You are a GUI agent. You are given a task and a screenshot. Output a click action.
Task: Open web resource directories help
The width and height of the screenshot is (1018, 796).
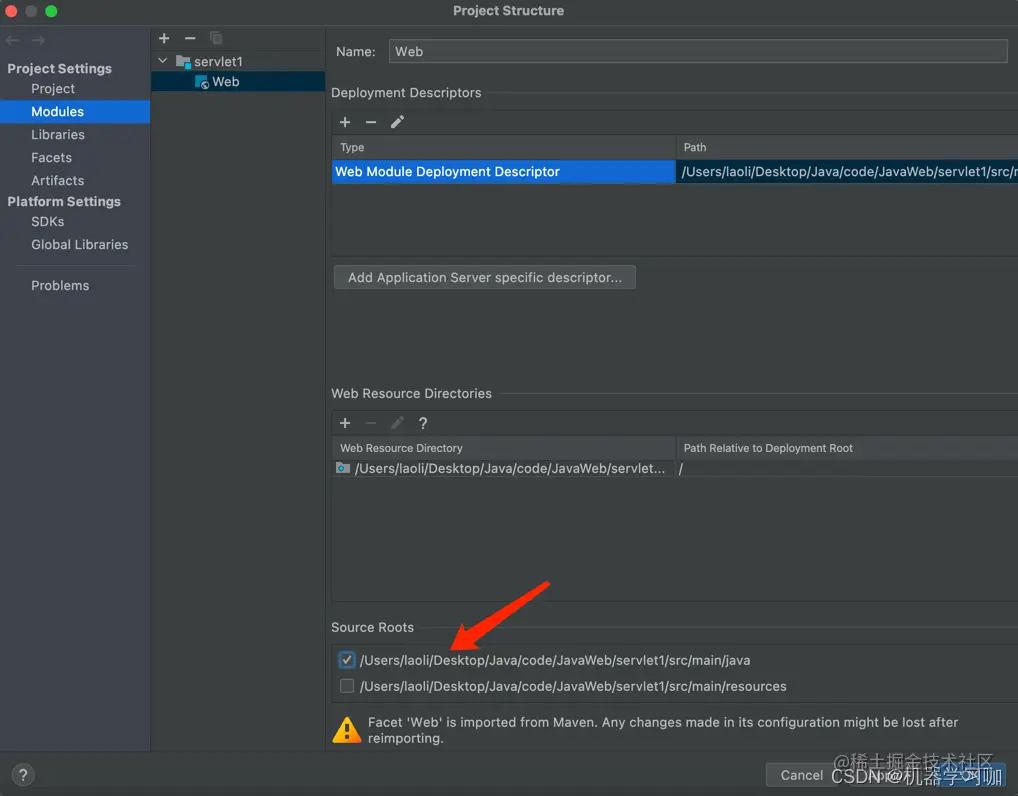(x=423, y=423)
